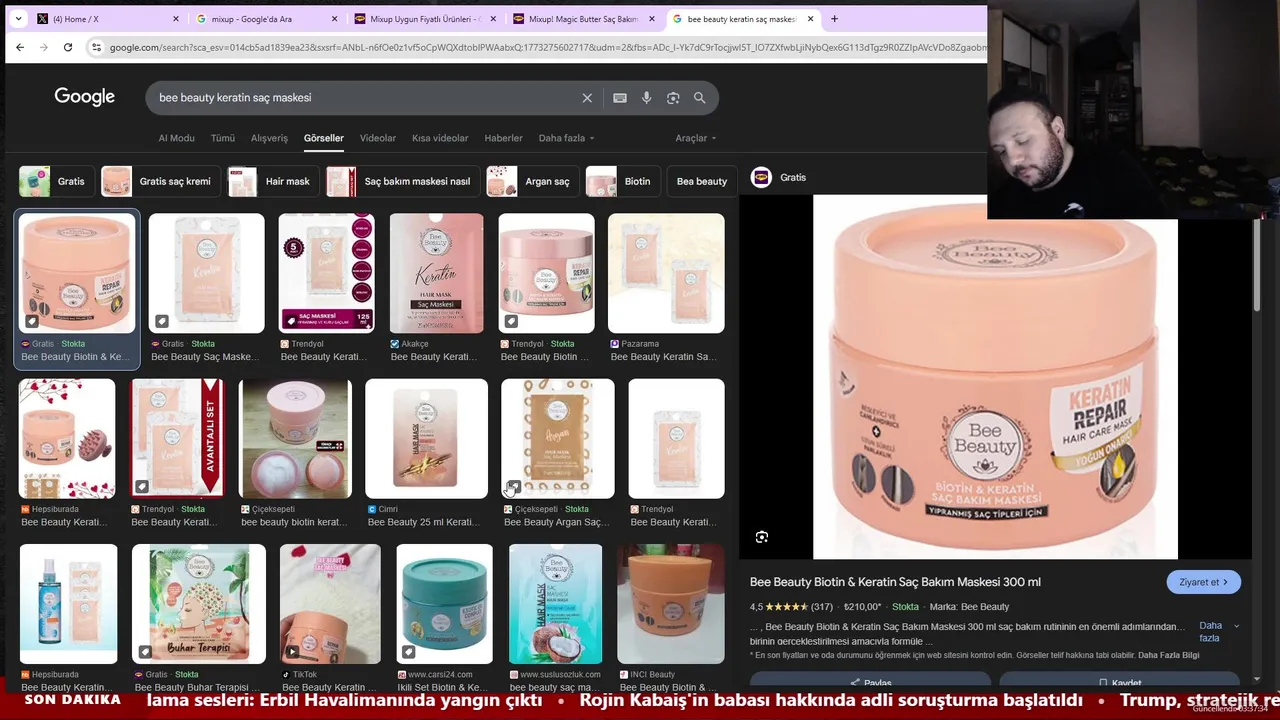Click the browser back arrow
Screen dimensions: 1280x720
pyautogui.click(x=20, y=47)
